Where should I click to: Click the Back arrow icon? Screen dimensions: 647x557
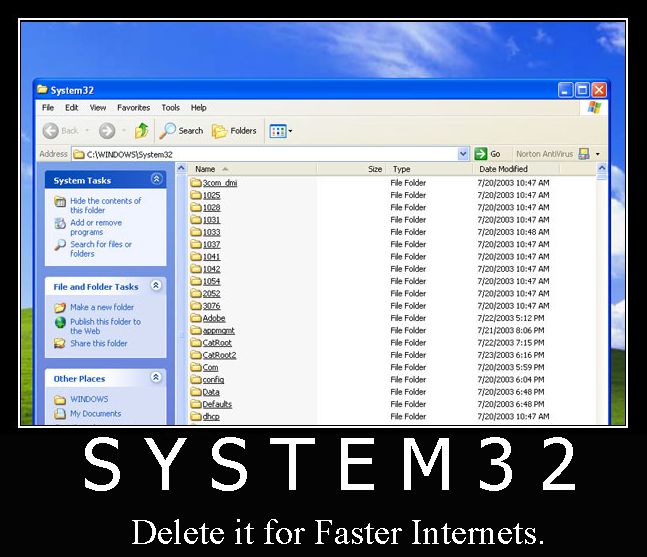click(51, 131)
